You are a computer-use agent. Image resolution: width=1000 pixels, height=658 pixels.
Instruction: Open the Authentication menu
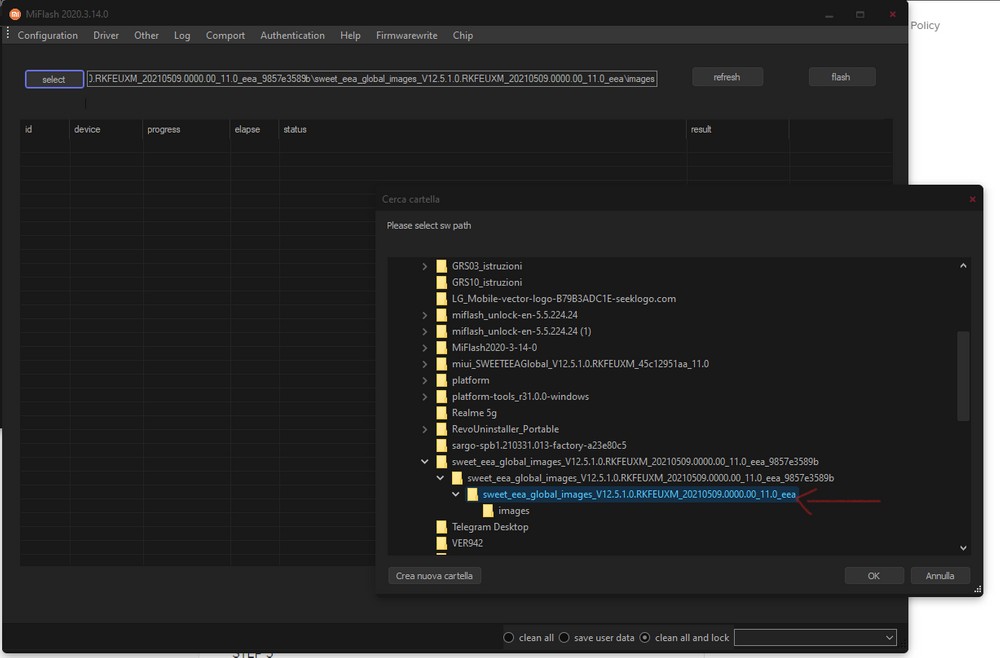(x=292, y=35)
